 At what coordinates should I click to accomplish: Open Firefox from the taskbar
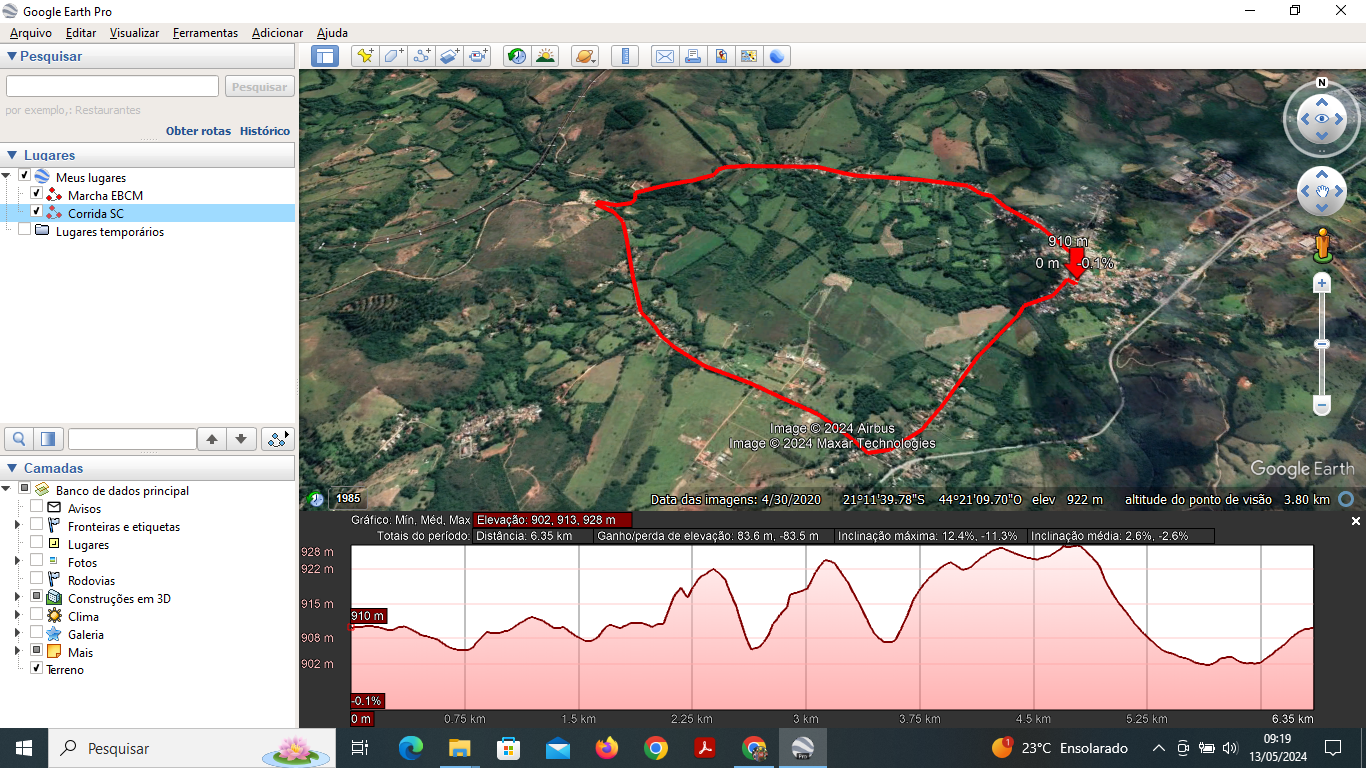click(x=607, y=748)
